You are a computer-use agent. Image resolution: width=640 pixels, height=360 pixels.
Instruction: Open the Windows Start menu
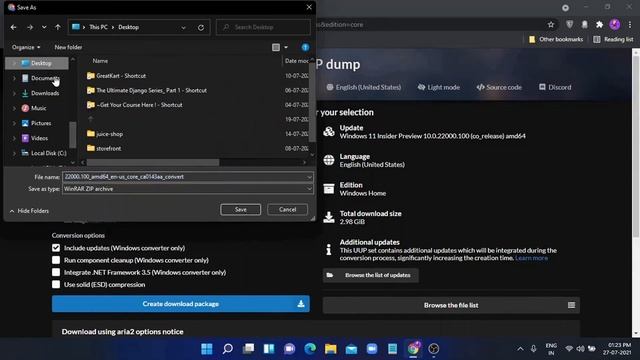(207, 349)
